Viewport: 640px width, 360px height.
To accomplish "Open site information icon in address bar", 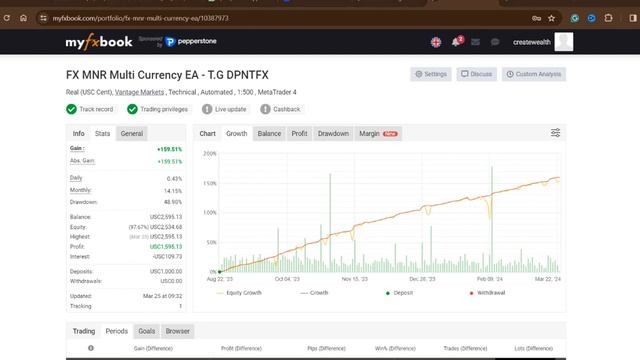I will 44,18.
